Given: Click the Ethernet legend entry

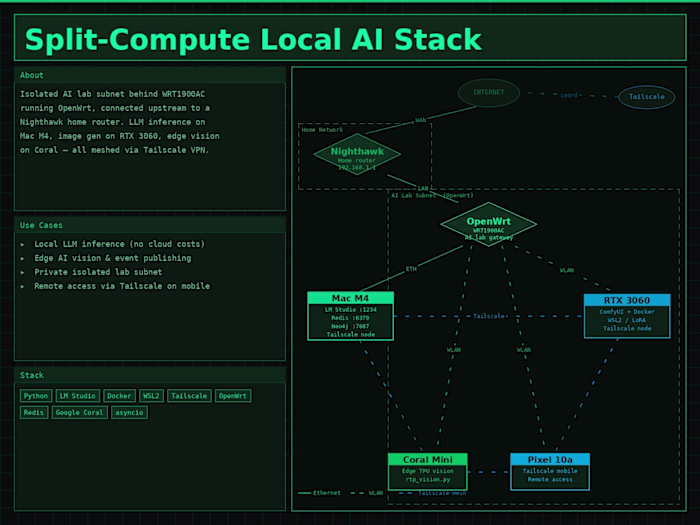Looking at the screenshot, I should (320, 493).
